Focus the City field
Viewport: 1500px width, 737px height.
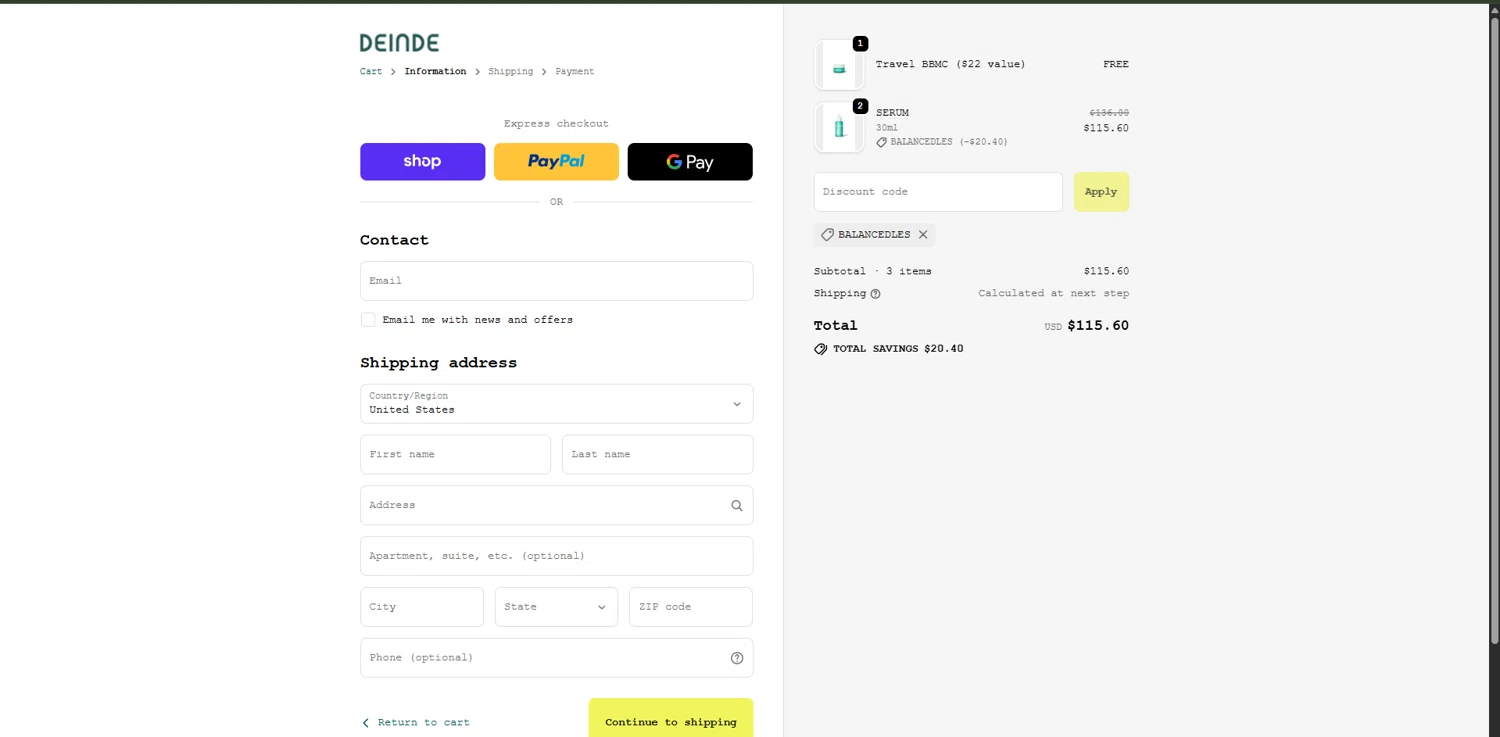click(421, 607)
